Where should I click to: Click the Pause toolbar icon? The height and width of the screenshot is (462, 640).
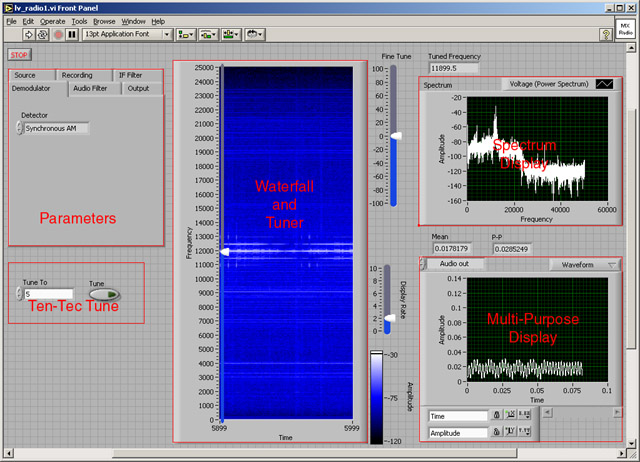pyautogui.click(x=71, y=34)
